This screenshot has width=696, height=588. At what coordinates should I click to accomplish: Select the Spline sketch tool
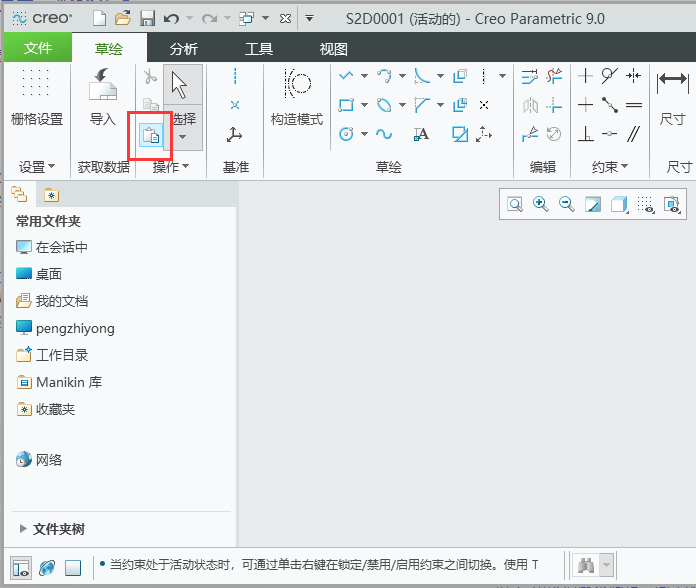384,134
